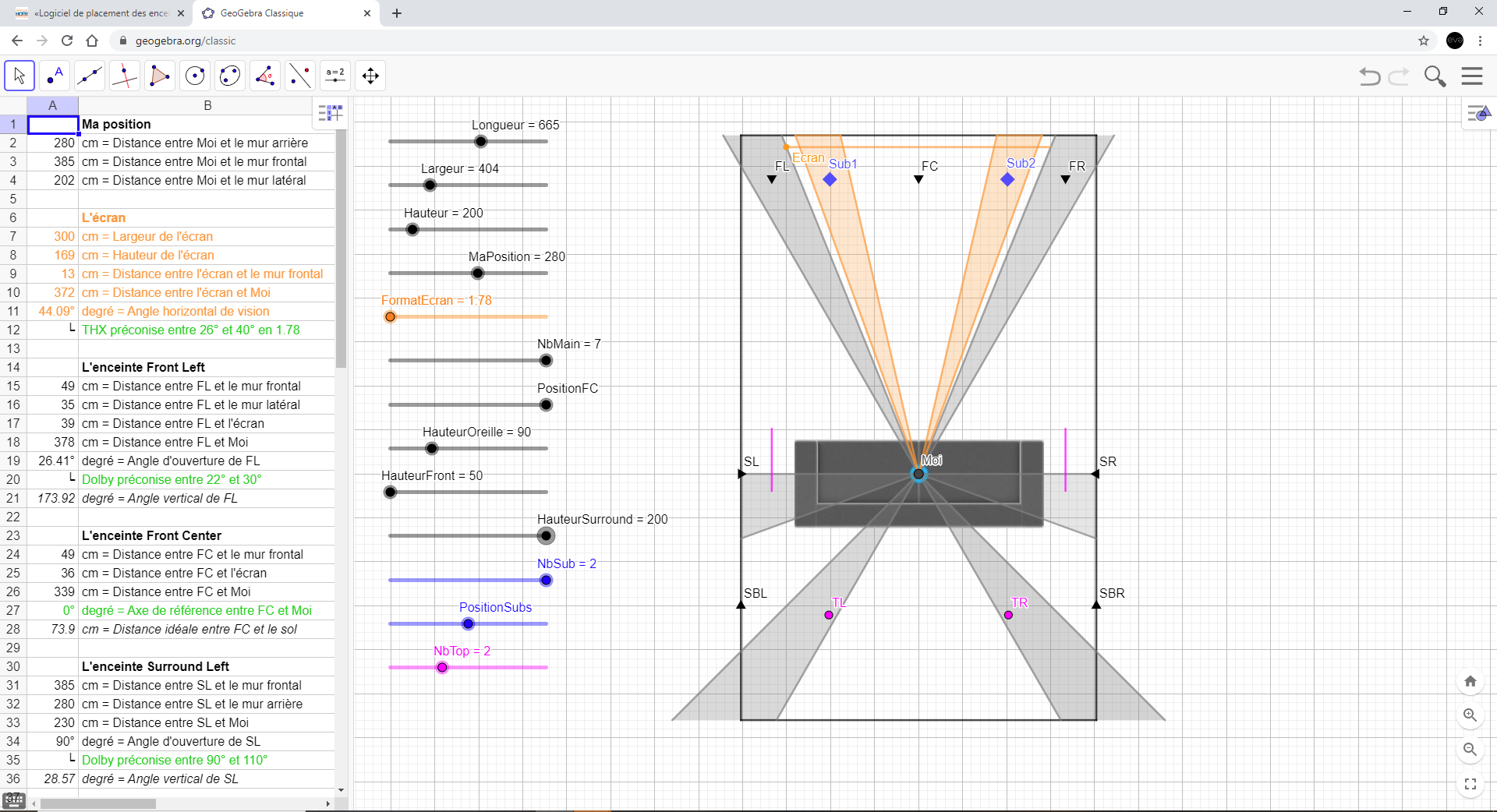This screenshot has height=812, width=1497.
Task: Select the Slider a=2 tool
Action: pos(335,76)
